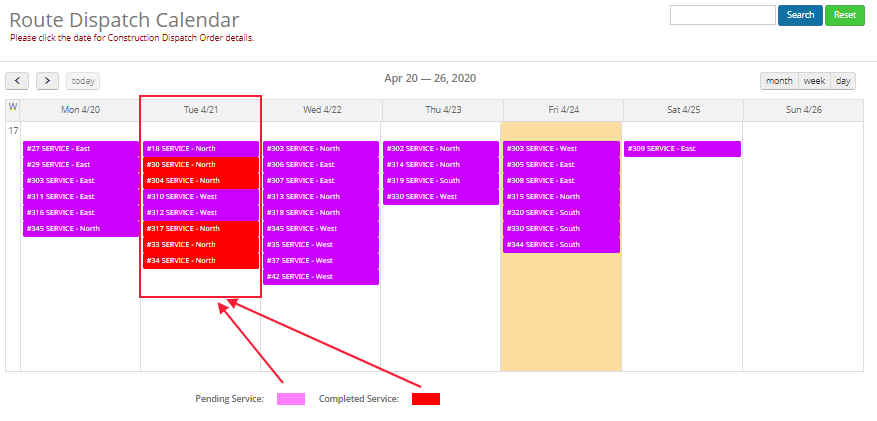
Task: Open #307 SERVICE - East event
Action: coord(321,181)
